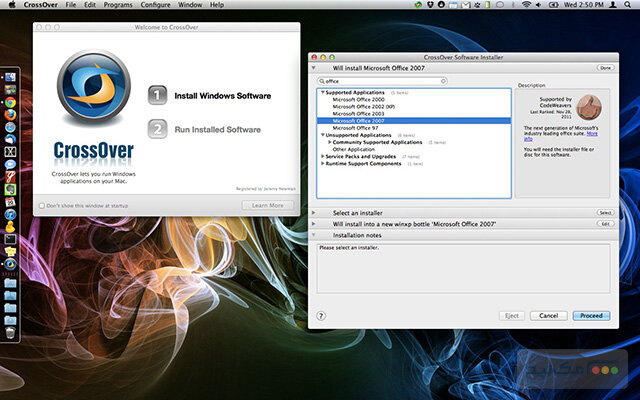This screenshot has width=640, height=400.
Task: Click the volume speaker icon in menu bar
Action: [538, 5]
